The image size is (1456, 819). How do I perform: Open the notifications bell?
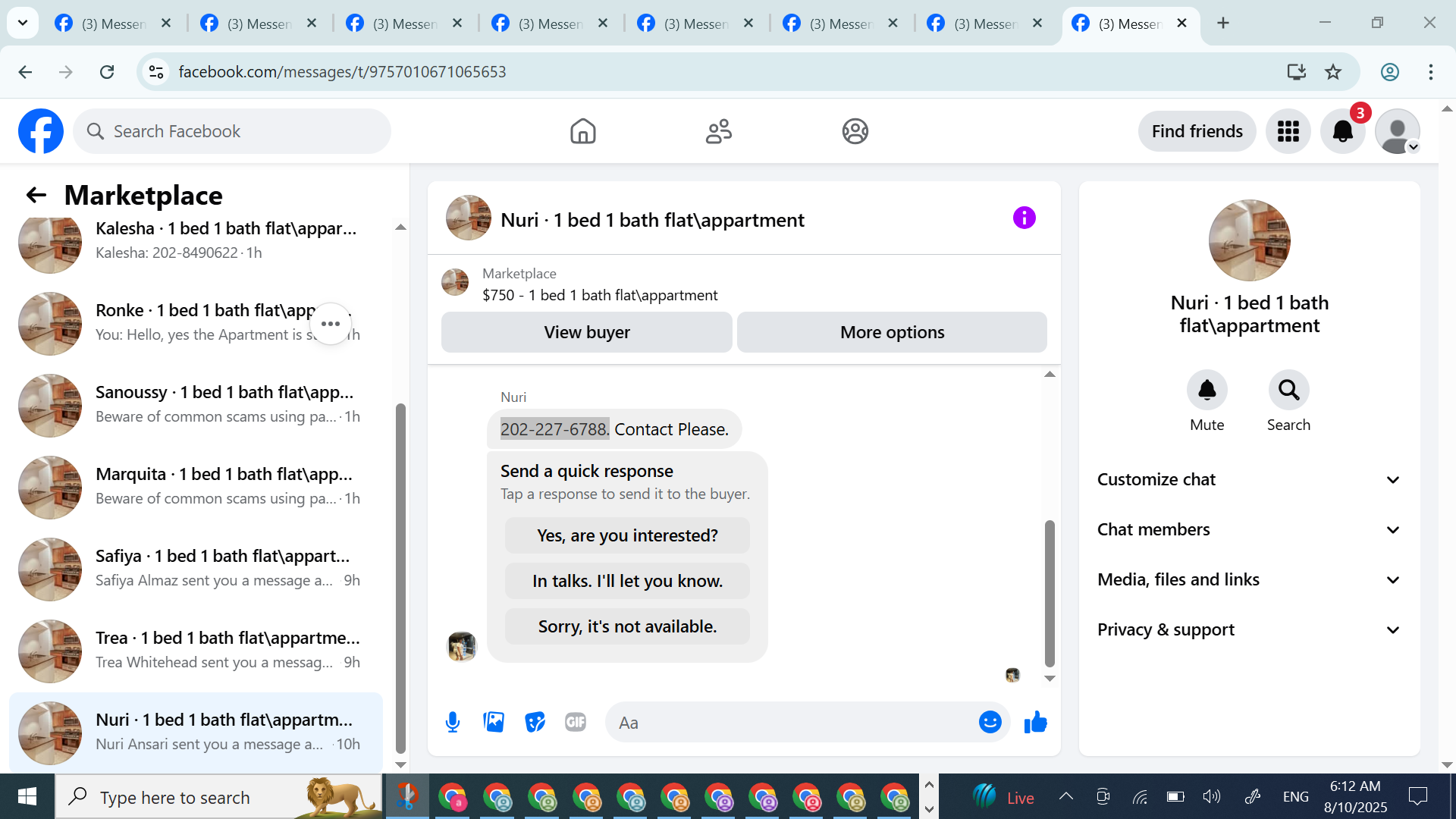pyautogui.click(x=1342, y=131)
